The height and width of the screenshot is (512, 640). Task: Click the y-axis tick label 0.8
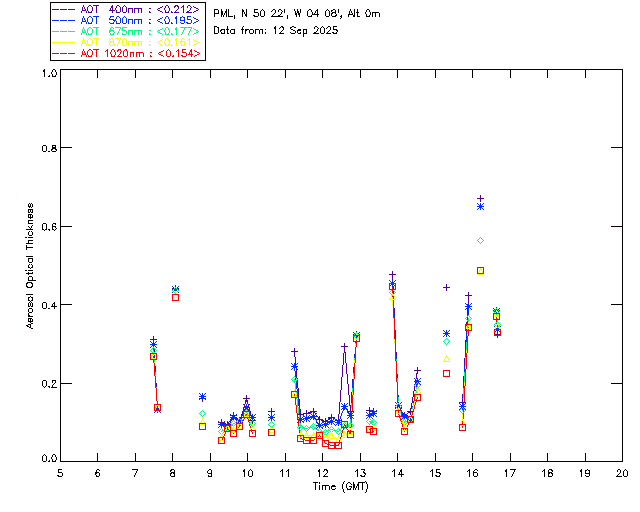tap(49, 148)
